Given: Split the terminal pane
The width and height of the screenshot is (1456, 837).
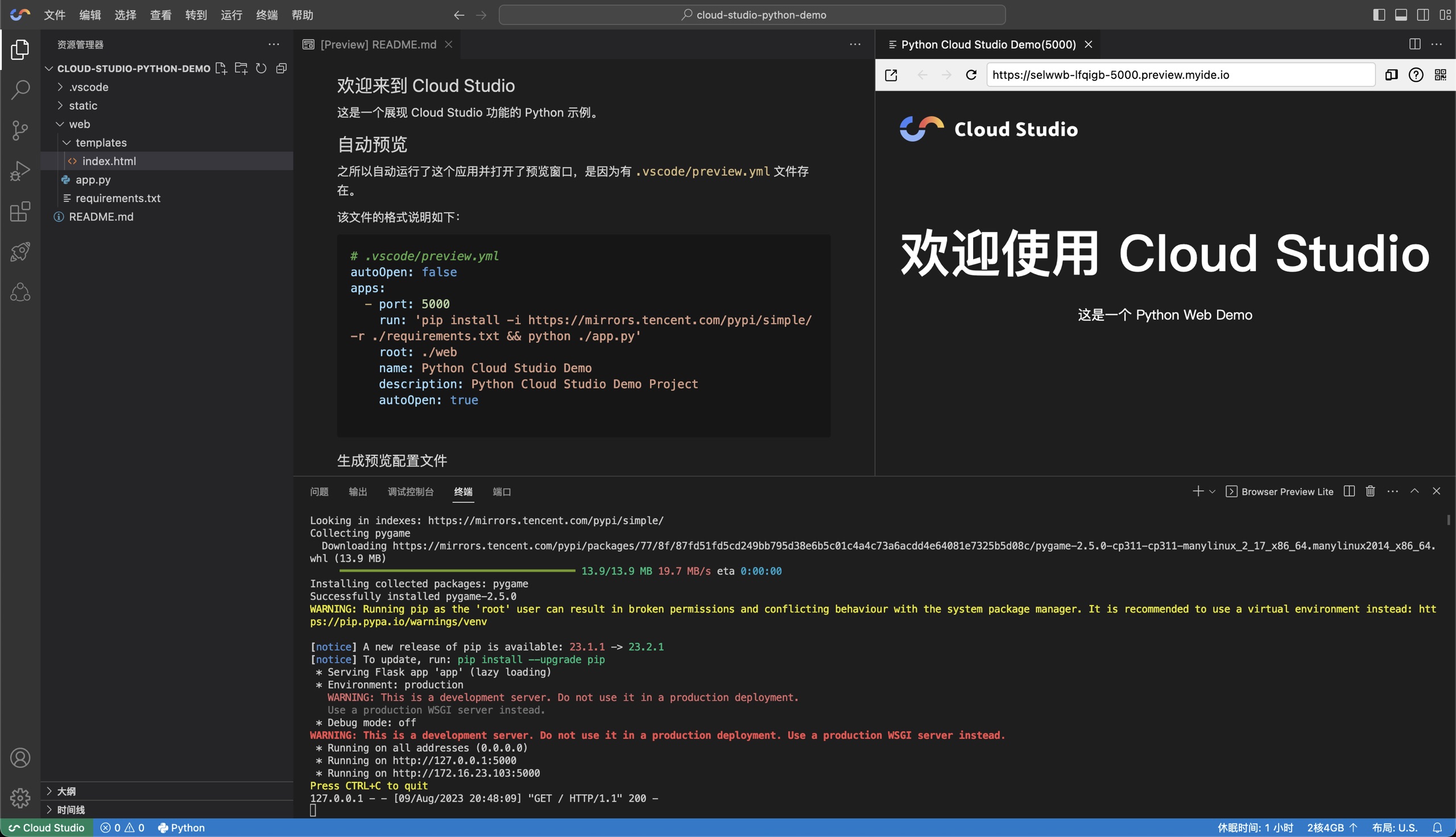Looking at the screenshot, I should pos(1349,491).
